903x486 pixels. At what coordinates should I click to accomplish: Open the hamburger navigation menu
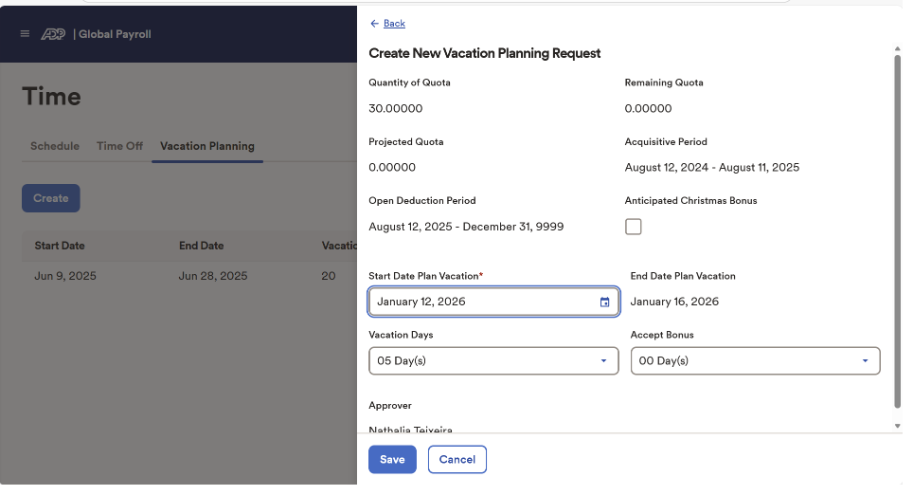pyautogui.click(x=25, y=34)
